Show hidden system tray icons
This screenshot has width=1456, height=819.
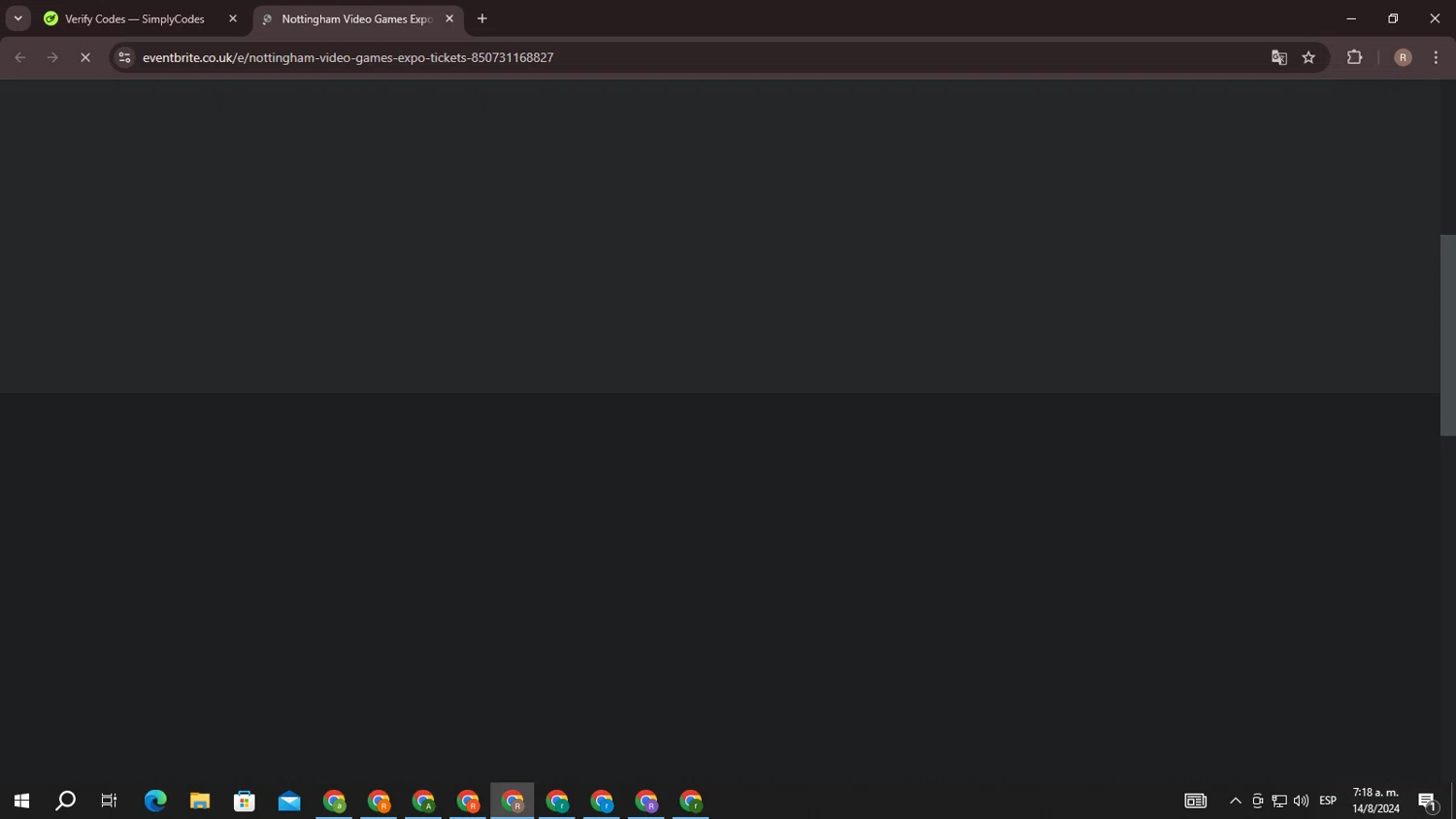click(x=1236, y=801)
